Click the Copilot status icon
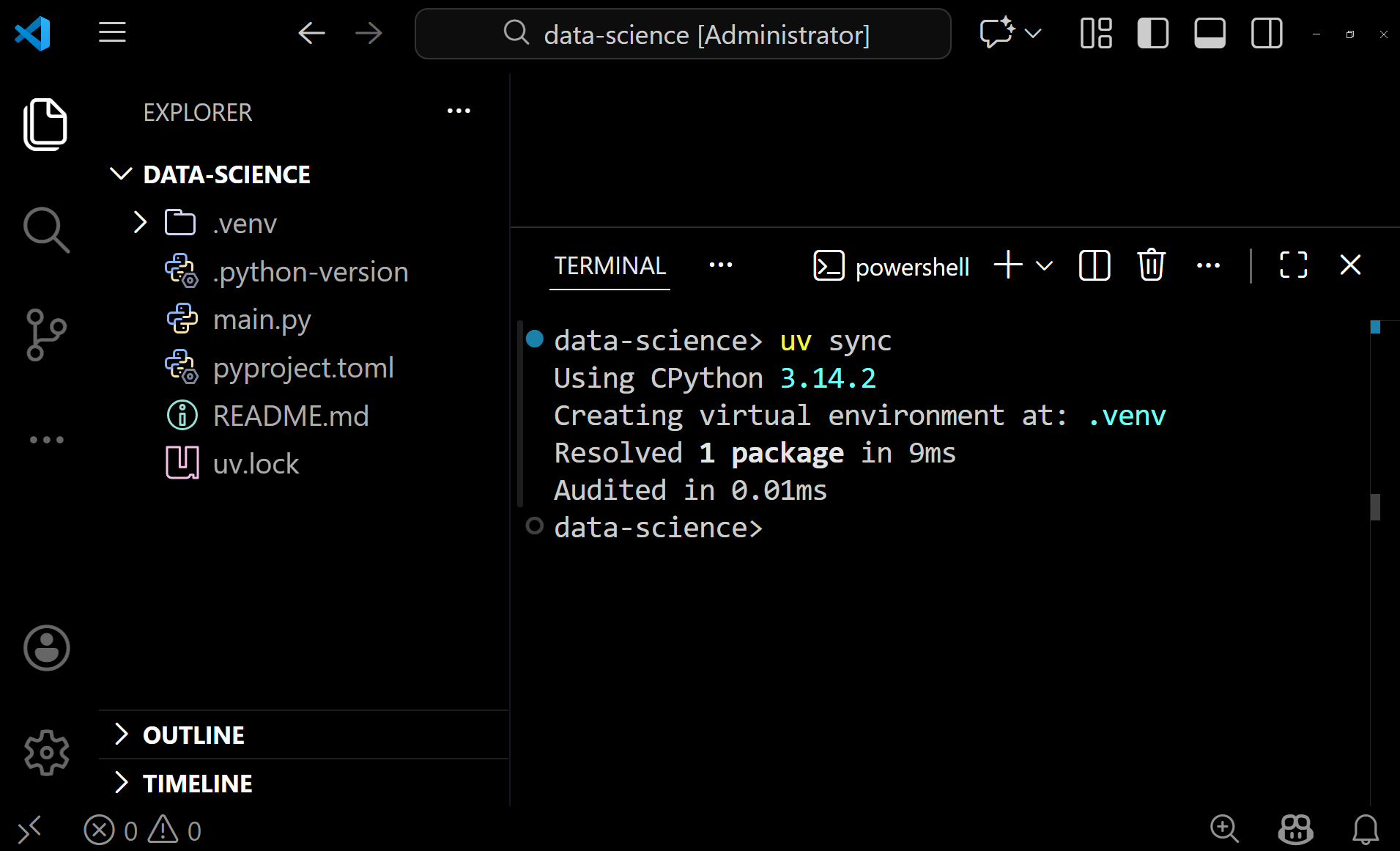This screenshot has width=1400, height=851. 1295,830
